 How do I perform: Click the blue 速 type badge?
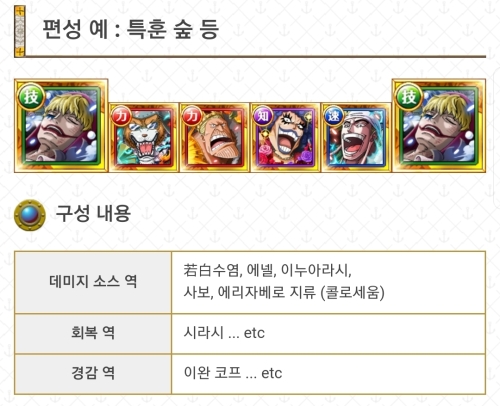point(333,116)
